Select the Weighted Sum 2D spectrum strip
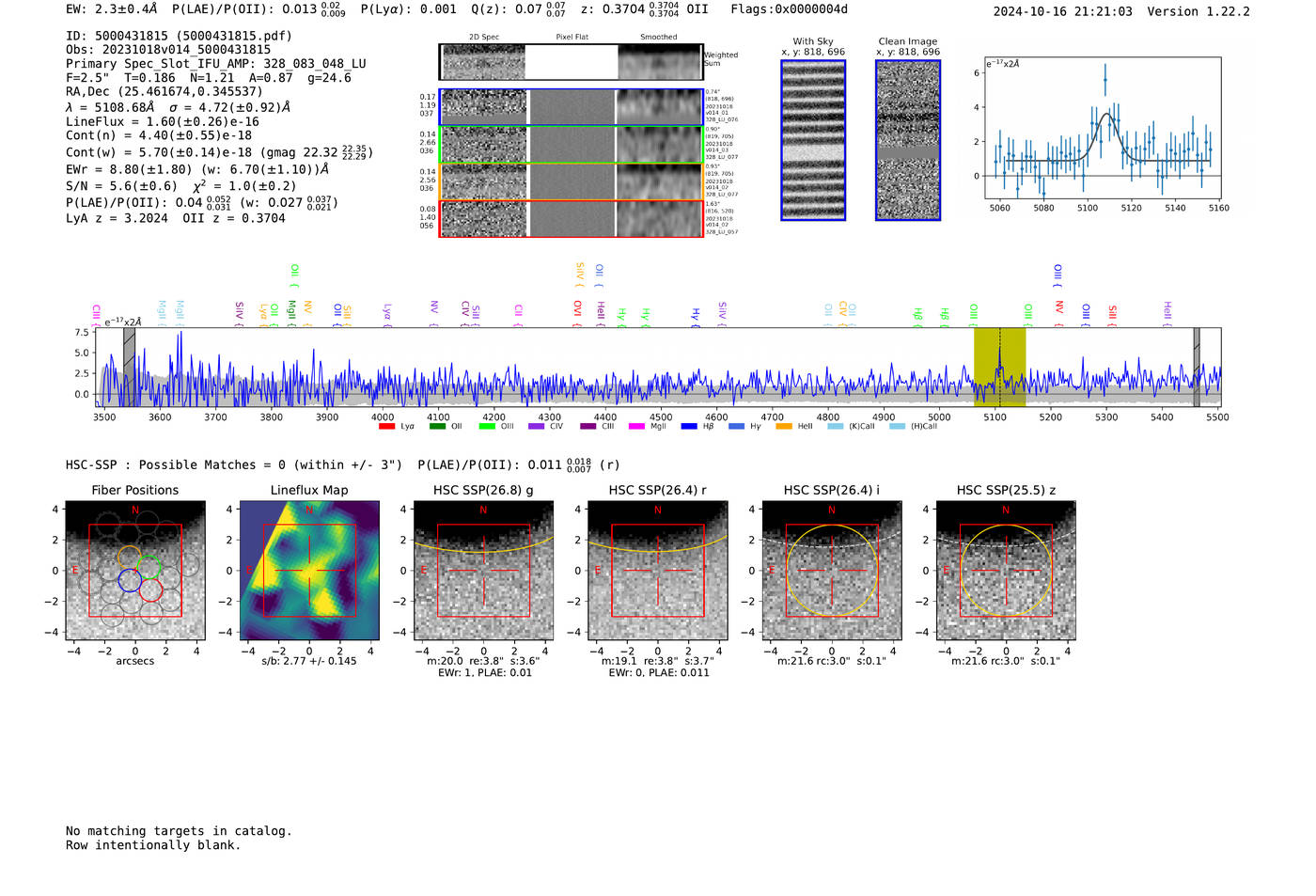This screenshot has height=896, width=1316. click(x=572, y=61)
